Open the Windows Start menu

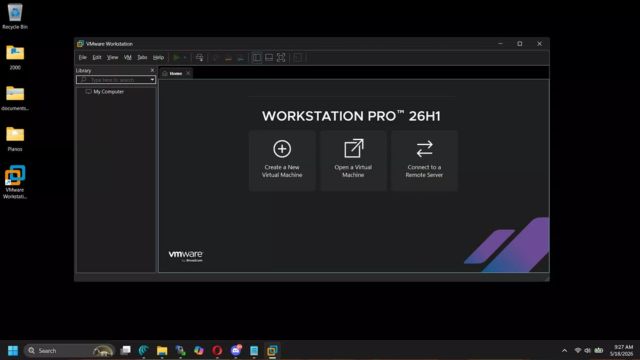pos(13,351)
